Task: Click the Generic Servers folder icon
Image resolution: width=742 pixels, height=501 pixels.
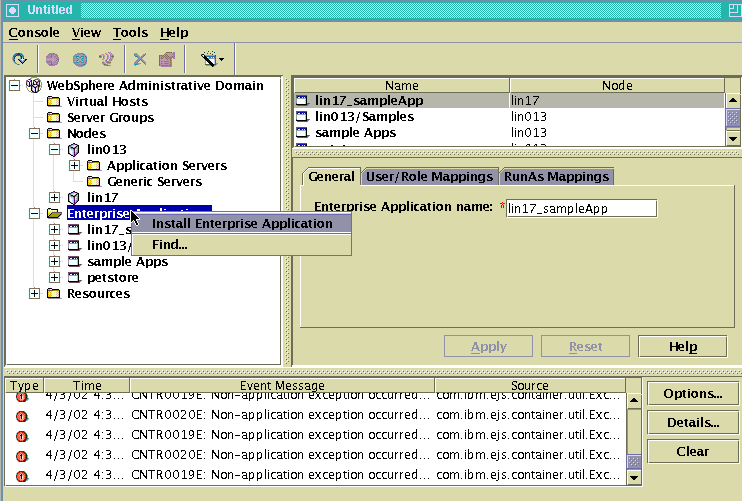Action: pyautogui.click(x=94, y=181)
